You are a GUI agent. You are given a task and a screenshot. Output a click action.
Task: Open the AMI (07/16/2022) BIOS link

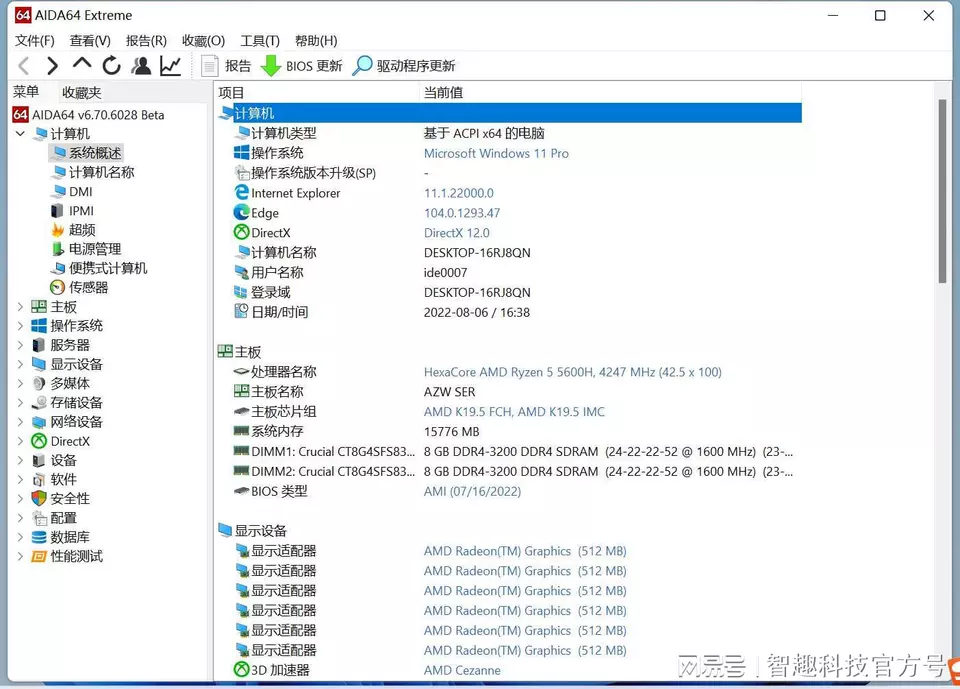(x=472, y=491)
